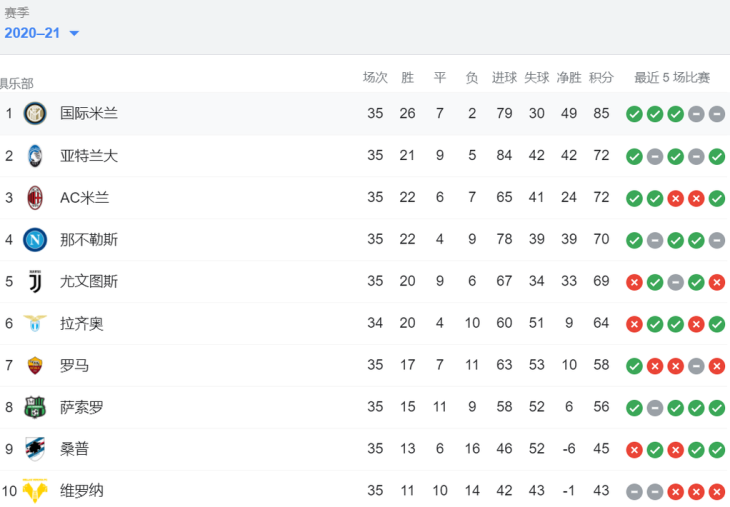Click 国际米兰's first green win indicator
This screenshot has width=730, height=507.
(634, 114)
